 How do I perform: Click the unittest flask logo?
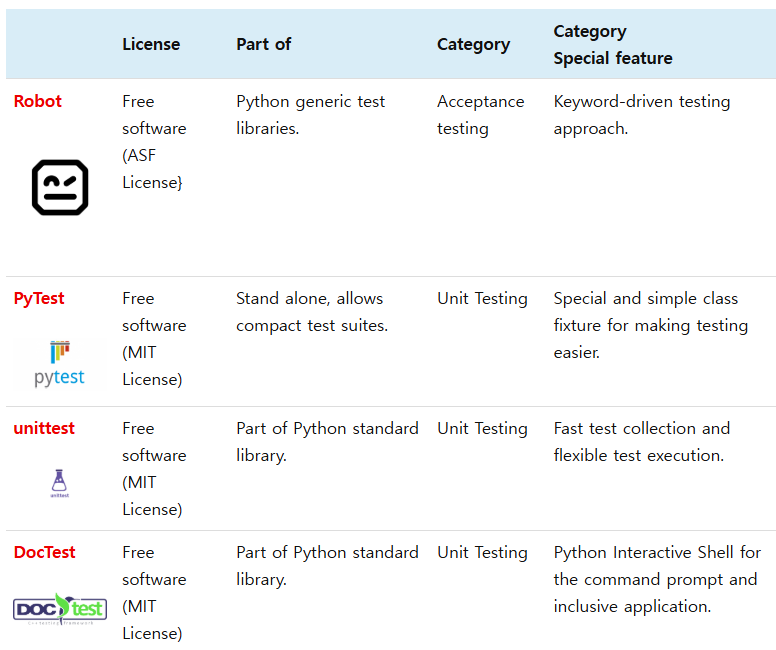click(59, 484)
